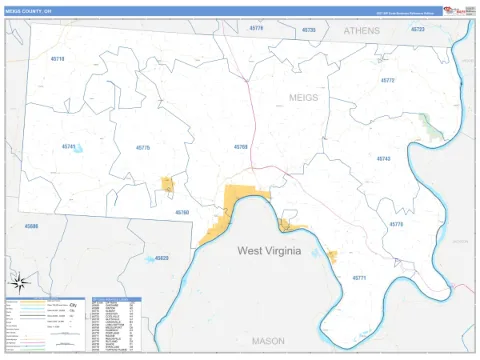Click the blue lake beside 45620

150,259
